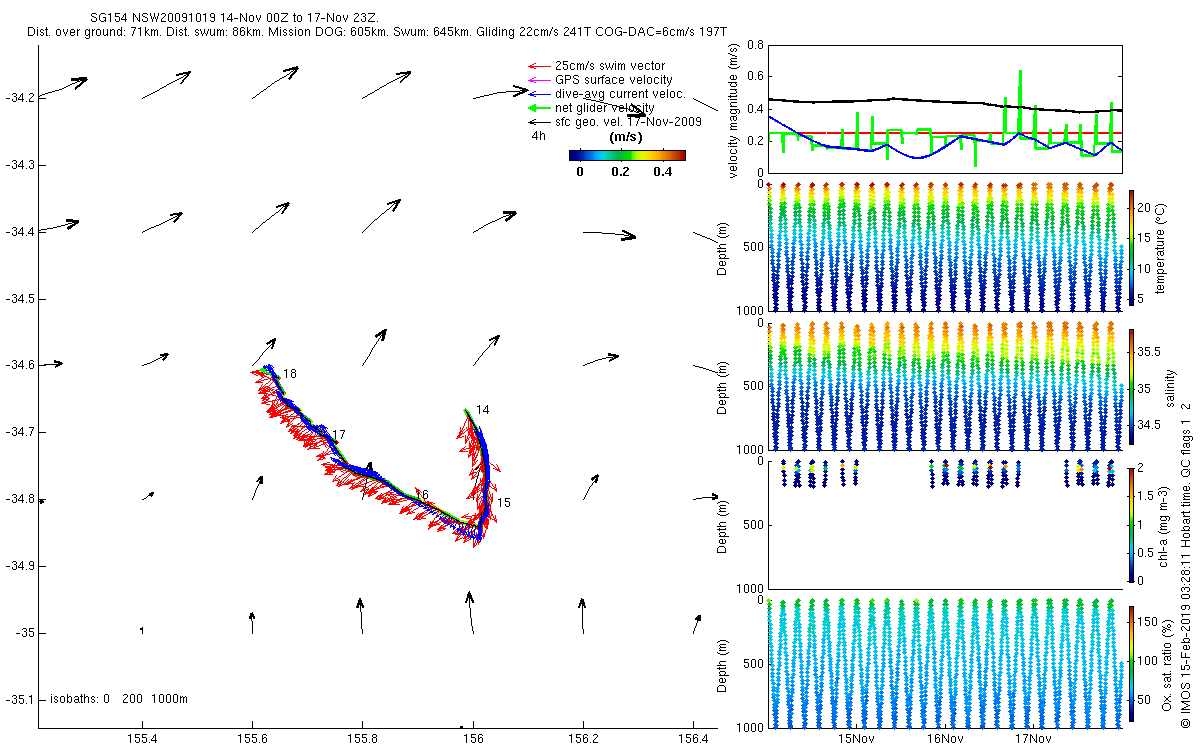Click latitude tick label "-34.5"

click(x=20, y=298)
